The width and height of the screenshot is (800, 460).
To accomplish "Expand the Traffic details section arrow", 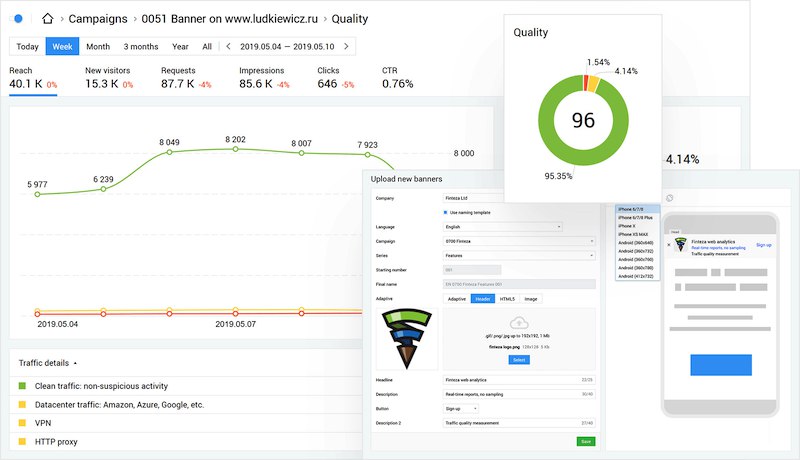I will click(x=76, y=364).
